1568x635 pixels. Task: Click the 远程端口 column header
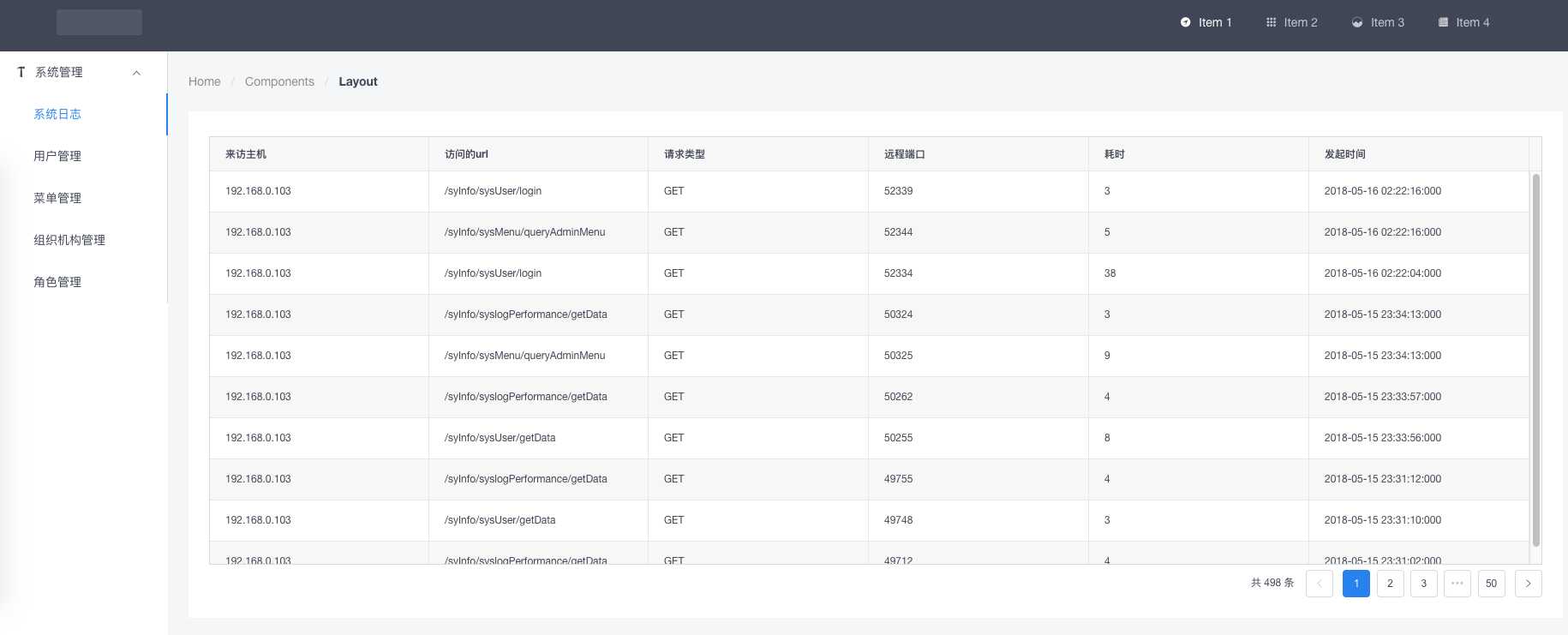pyautogui.click(x=979, y=154)
